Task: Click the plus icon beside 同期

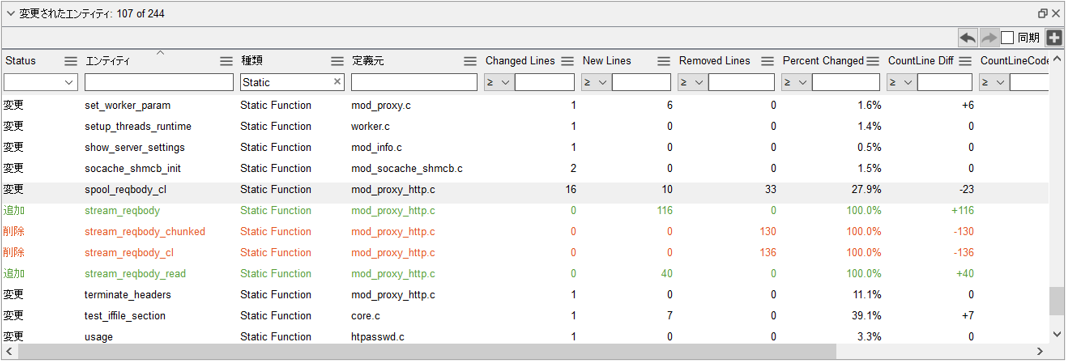Action: [1054, 37]
